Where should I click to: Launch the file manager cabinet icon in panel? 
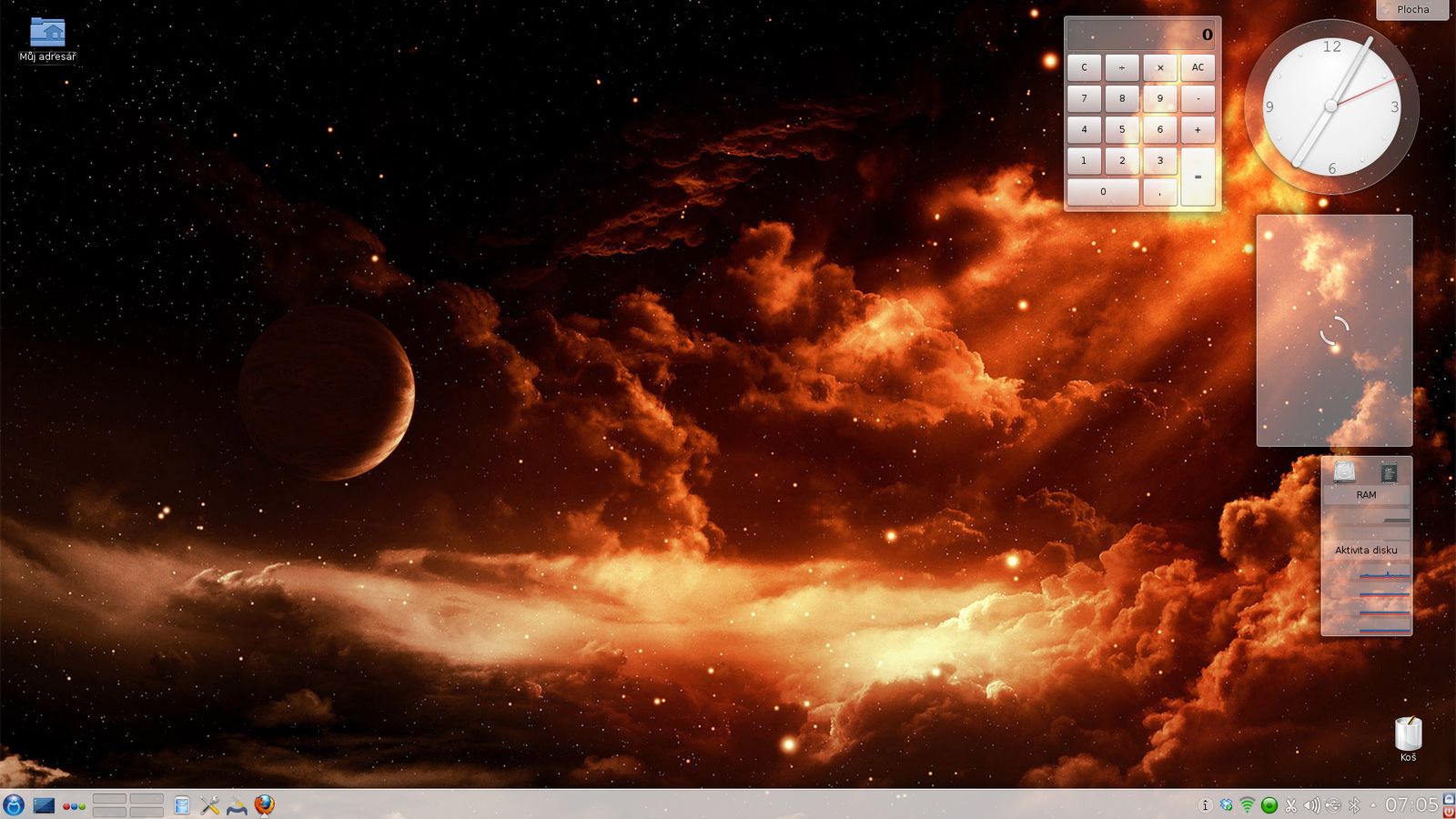(182, 805)
